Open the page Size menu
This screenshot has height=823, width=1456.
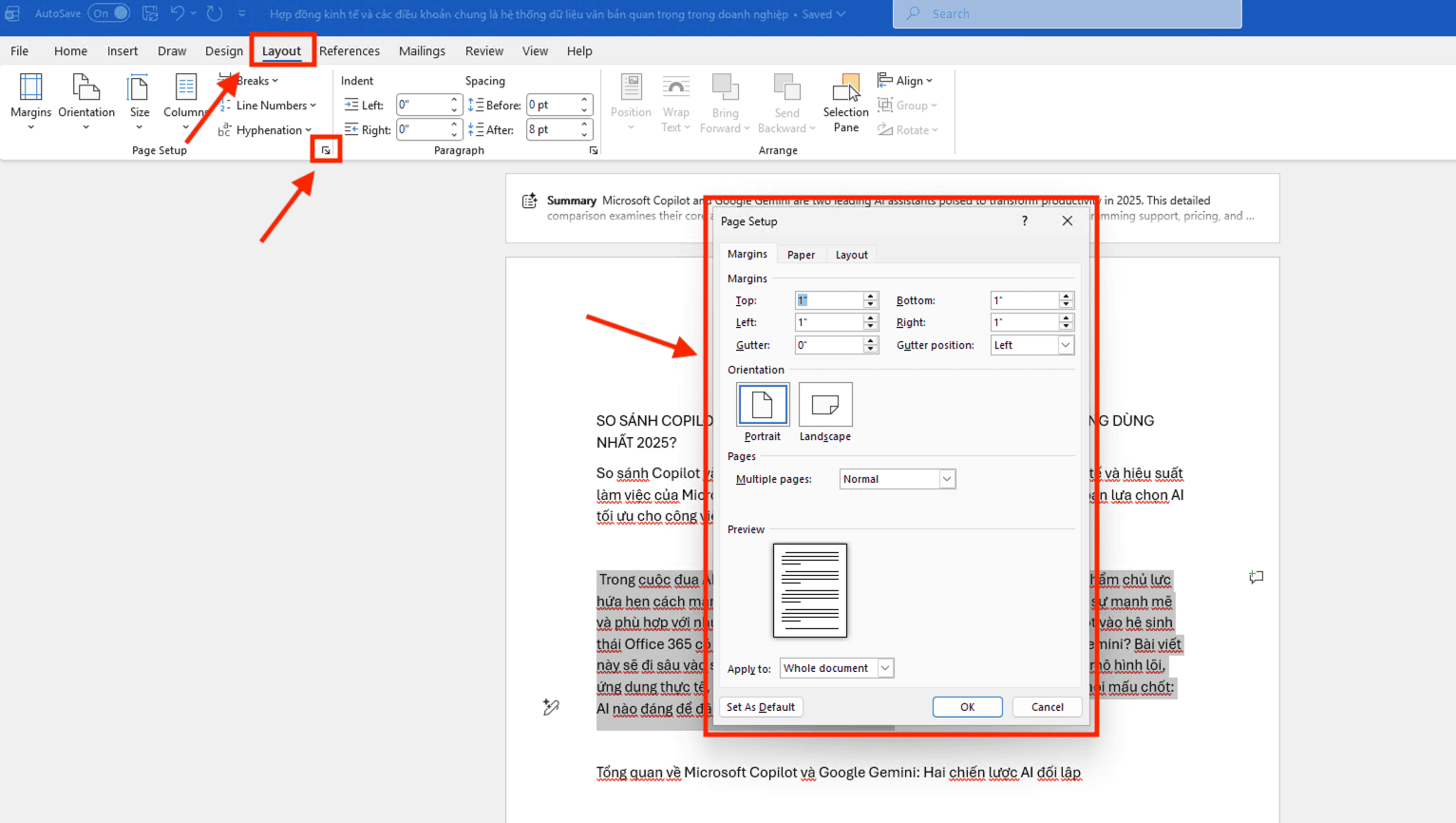(140, 101)
